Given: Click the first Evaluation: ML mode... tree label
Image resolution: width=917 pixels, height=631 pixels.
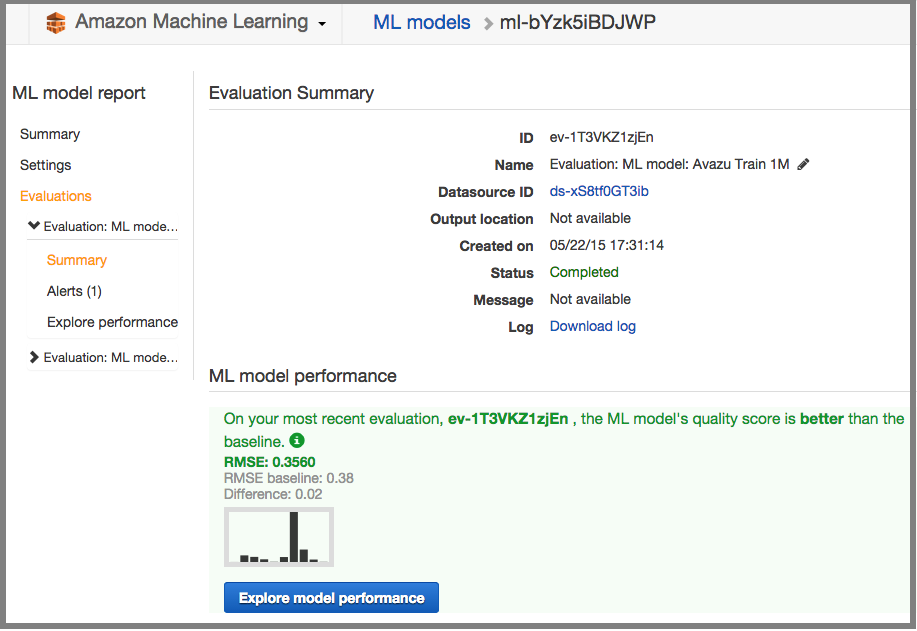Looking at the screenshot, I should click(111, 226).
